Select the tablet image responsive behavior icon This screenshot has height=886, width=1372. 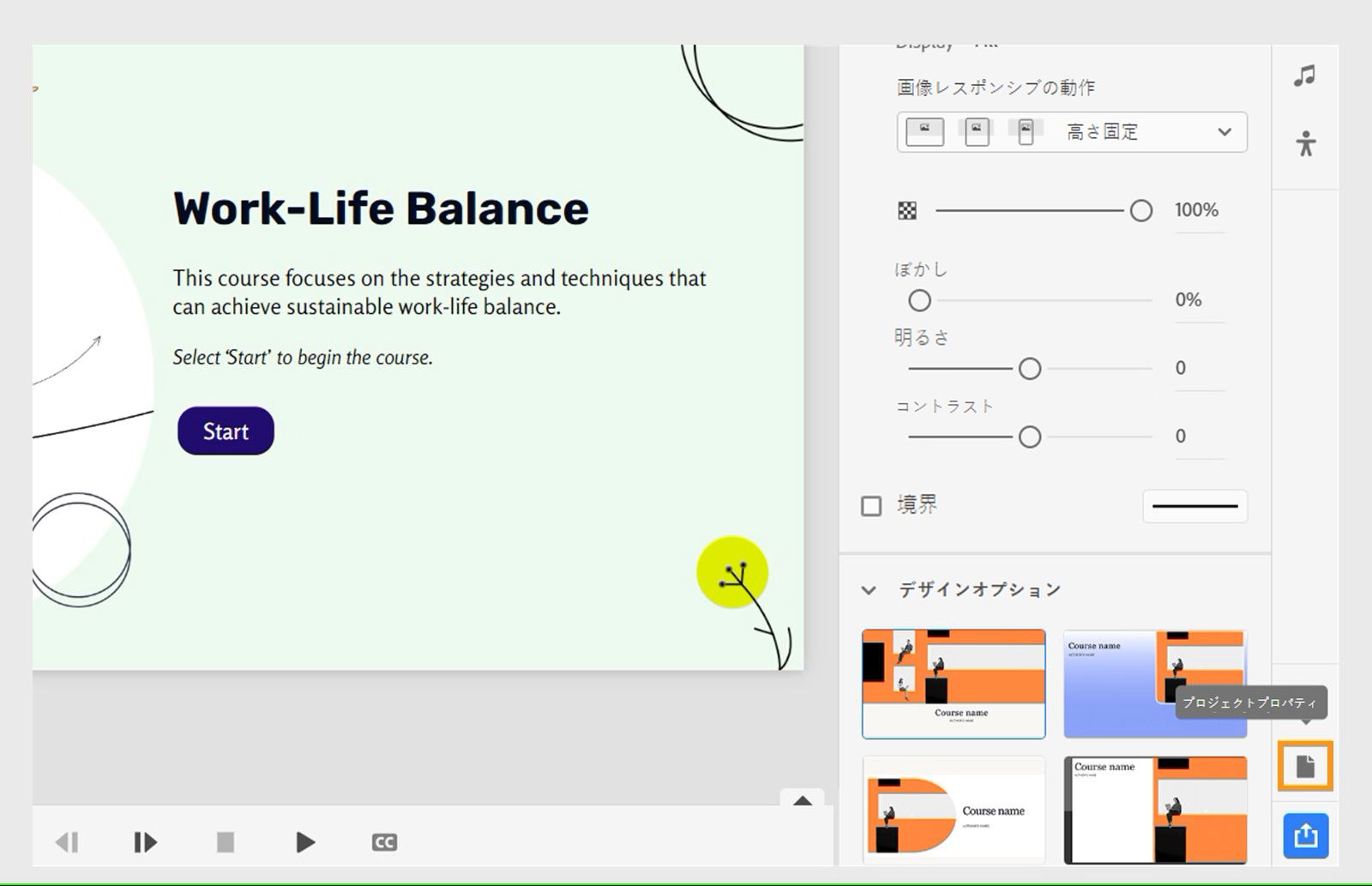point(977,131)
